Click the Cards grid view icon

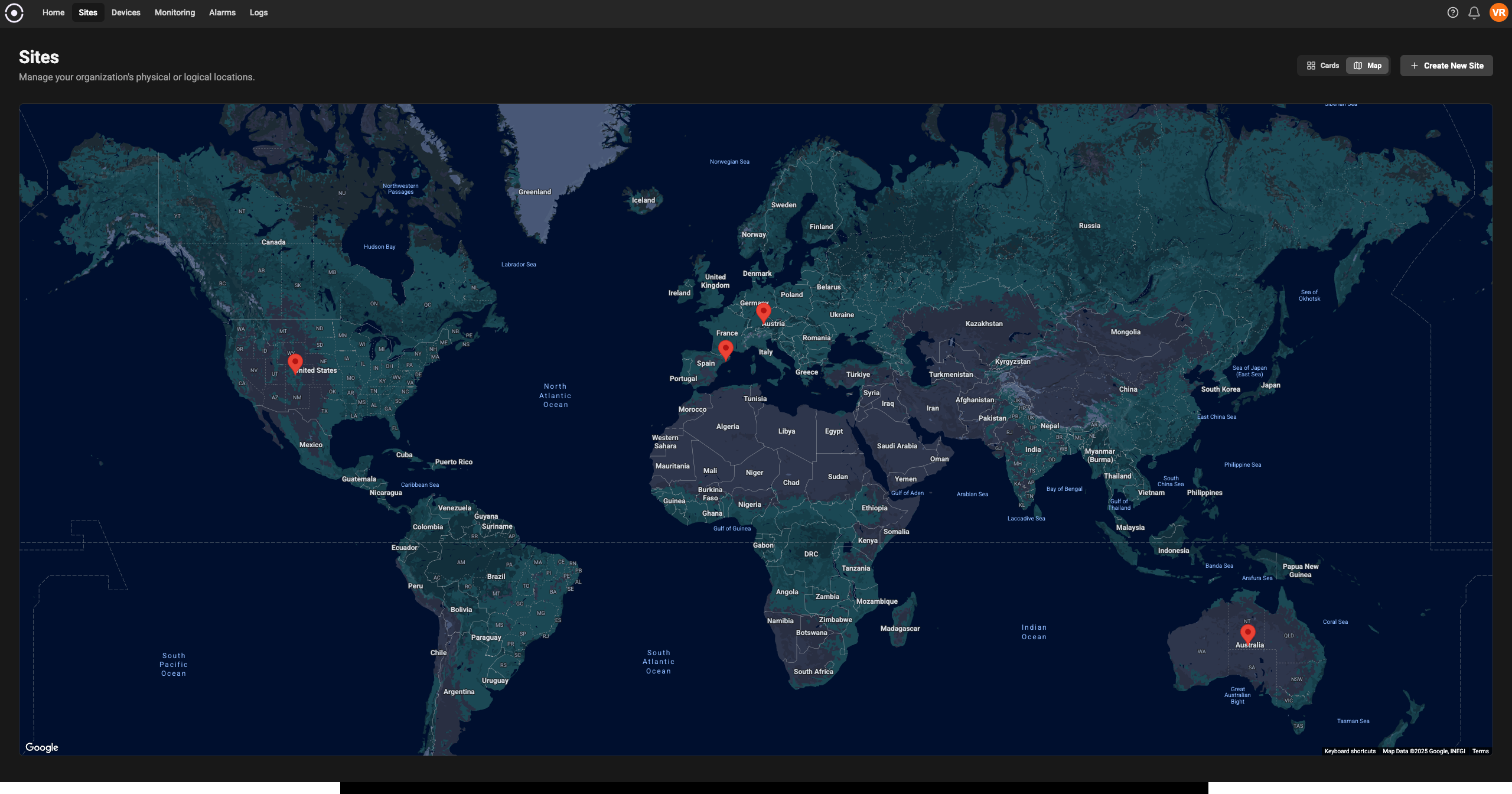click(1312, 65)
